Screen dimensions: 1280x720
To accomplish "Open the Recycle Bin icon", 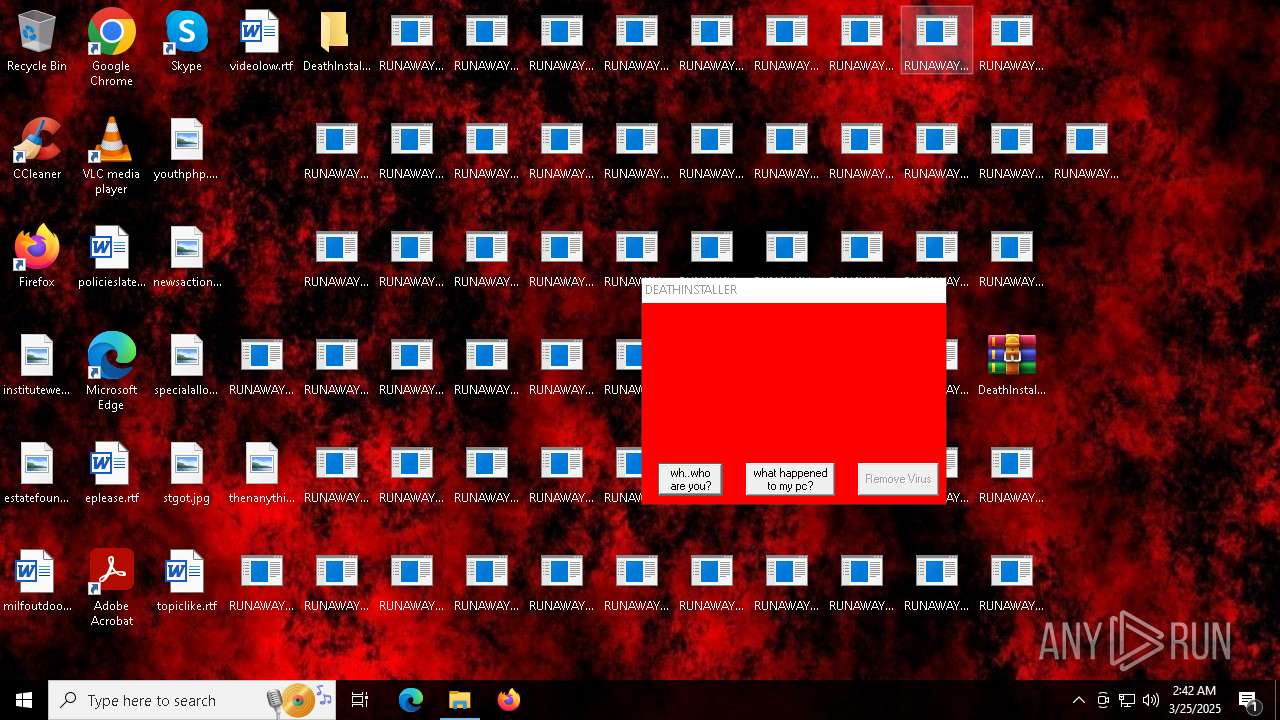I will tap(37, 42).
